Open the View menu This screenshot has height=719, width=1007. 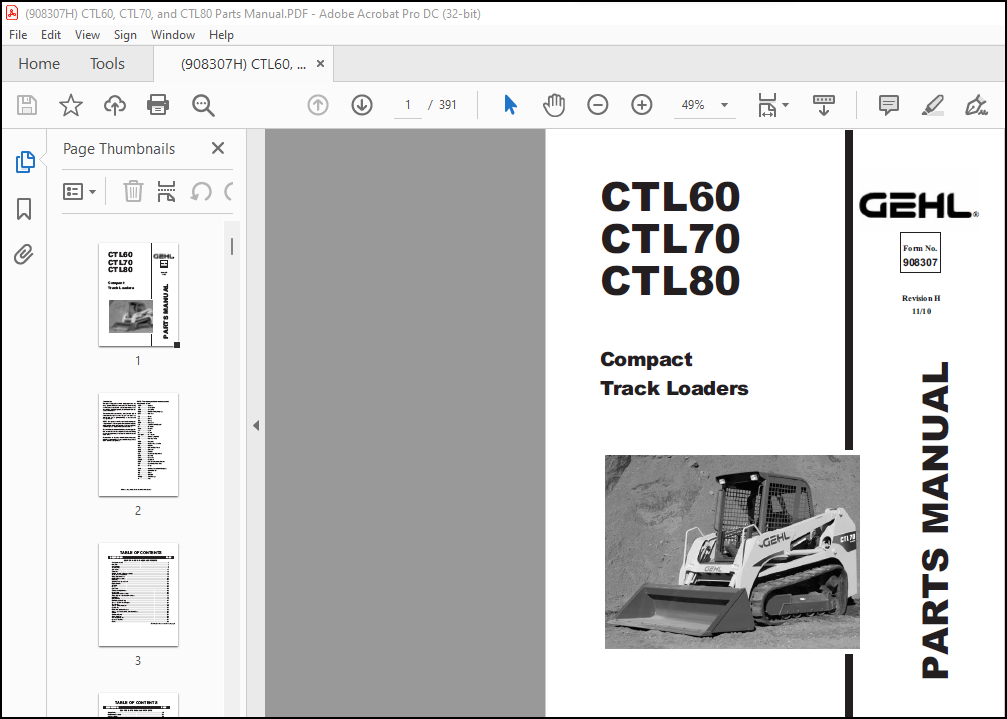[87, 35]
